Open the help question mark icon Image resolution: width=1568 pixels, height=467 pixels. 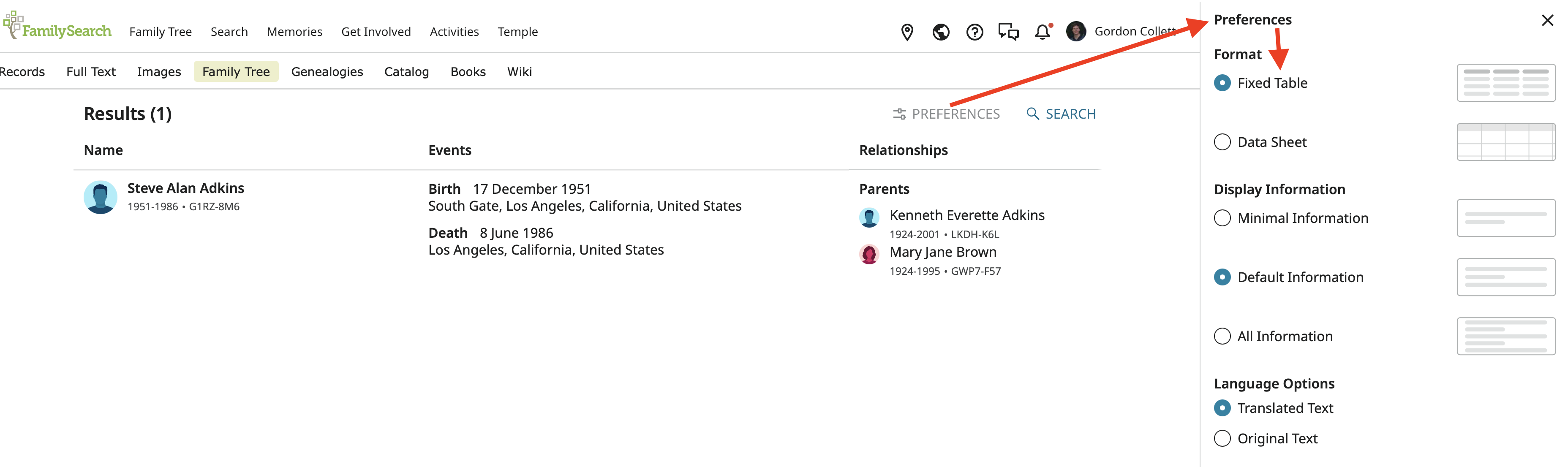[x=975, y=32]
